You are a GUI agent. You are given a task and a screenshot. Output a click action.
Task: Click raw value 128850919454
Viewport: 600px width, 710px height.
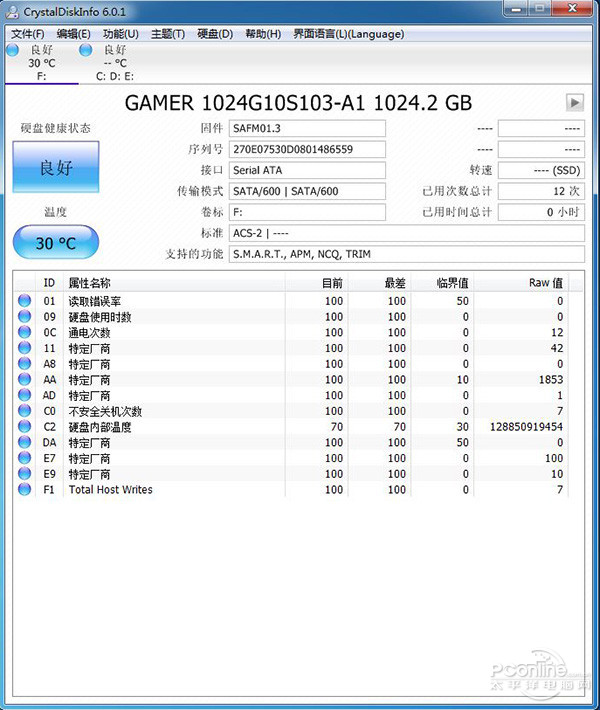coord(526,427)
